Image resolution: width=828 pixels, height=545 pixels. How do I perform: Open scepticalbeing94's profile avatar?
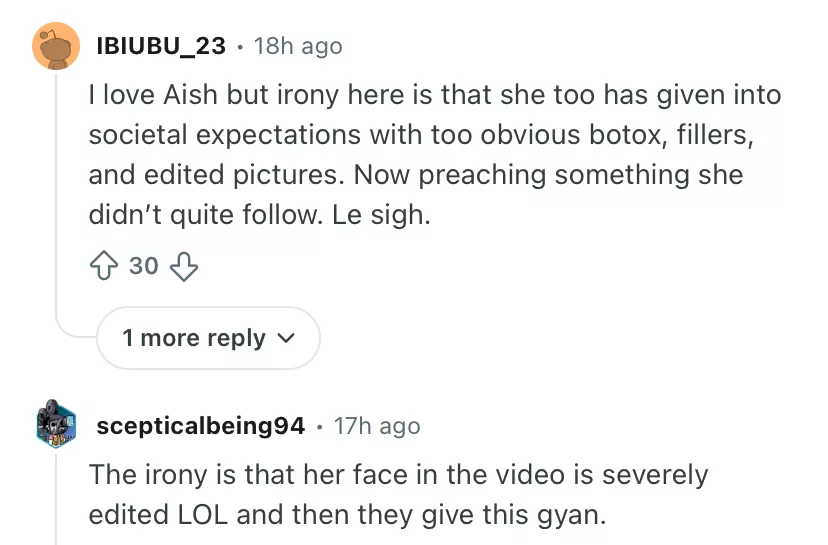pos(56,426)
